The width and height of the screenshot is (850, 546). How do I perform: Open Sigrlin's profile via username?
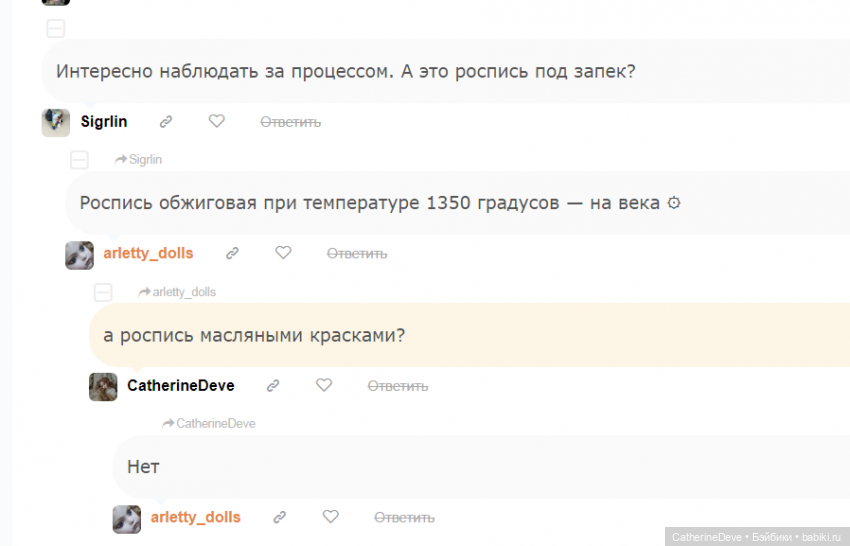(x=104, y=122)
